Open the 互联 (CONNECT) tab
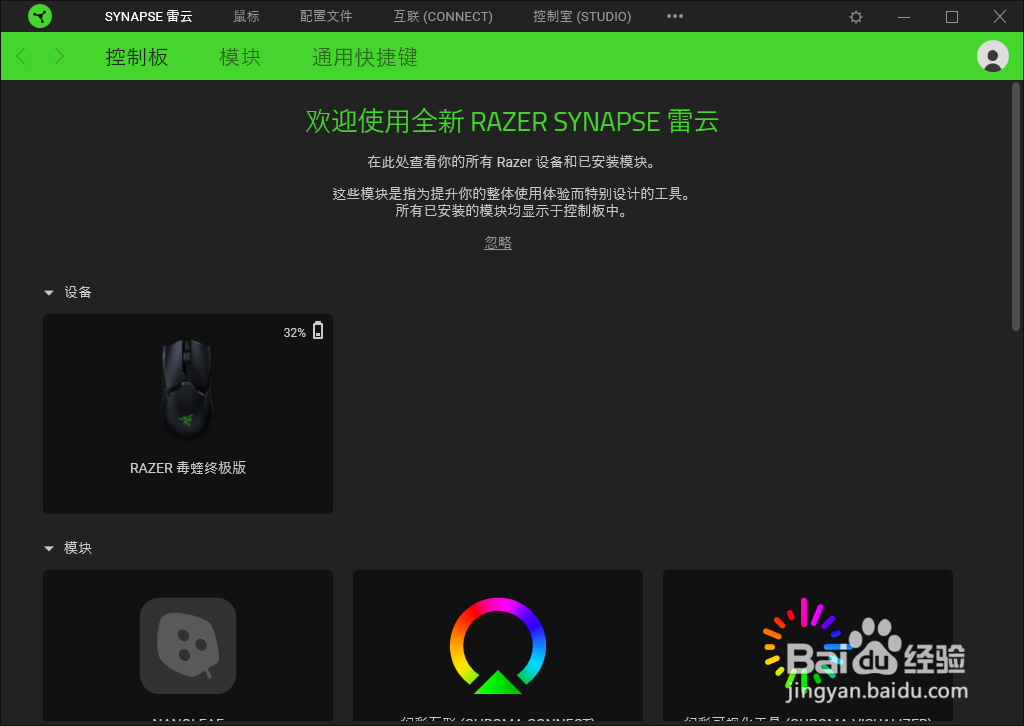The height and width of the screenshot is (726, 1024). (x=443, y=16)
